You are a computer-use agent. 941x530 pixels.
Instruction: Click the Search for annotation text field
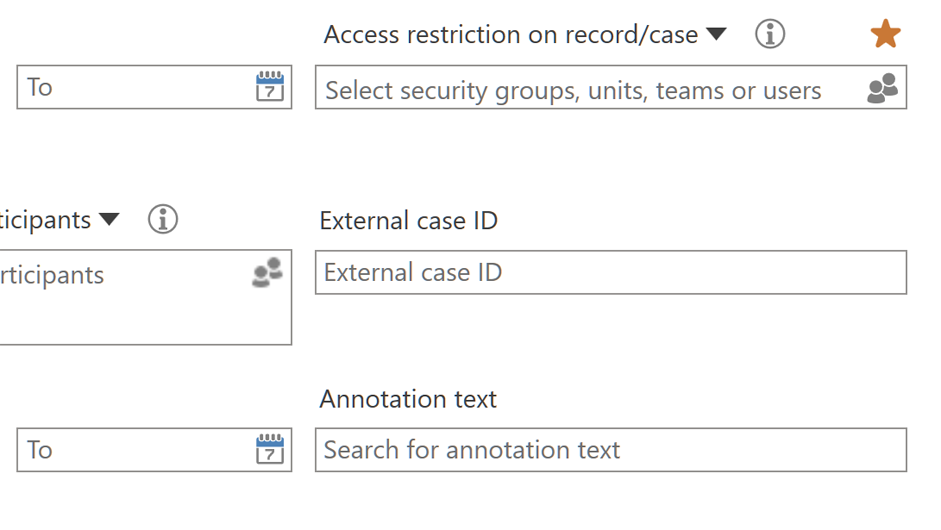610,450
